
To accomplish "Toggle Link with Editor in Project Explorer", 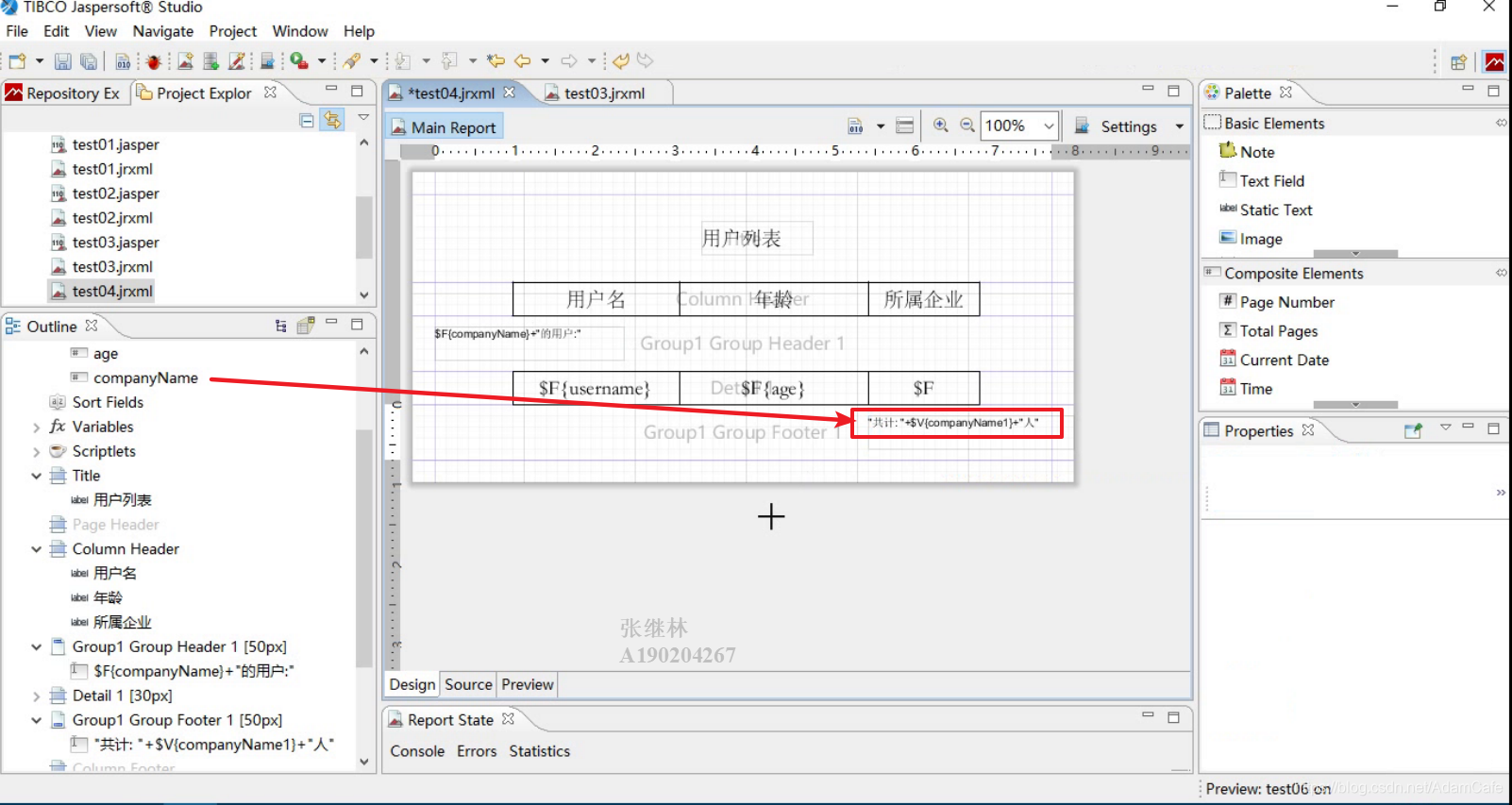I will [x=332, y=120].
